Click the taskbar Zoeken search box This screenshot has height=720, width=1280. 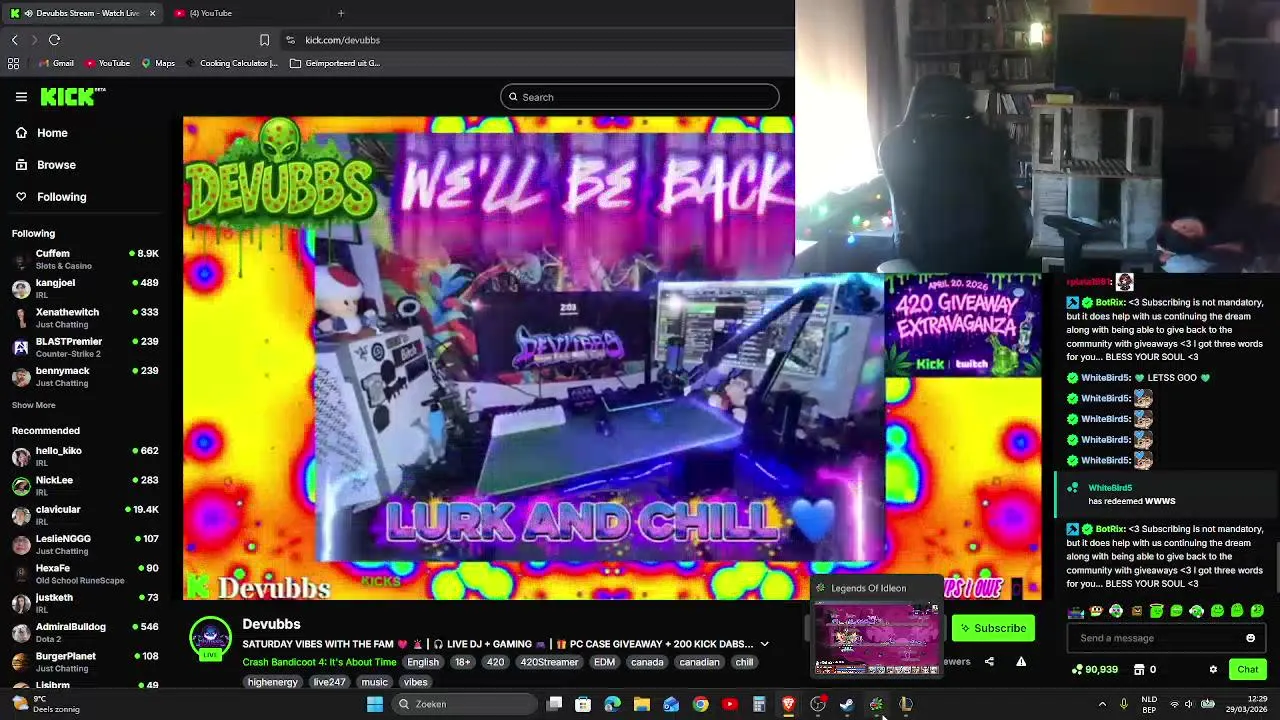pyautogui.click(x=463, y=704)
